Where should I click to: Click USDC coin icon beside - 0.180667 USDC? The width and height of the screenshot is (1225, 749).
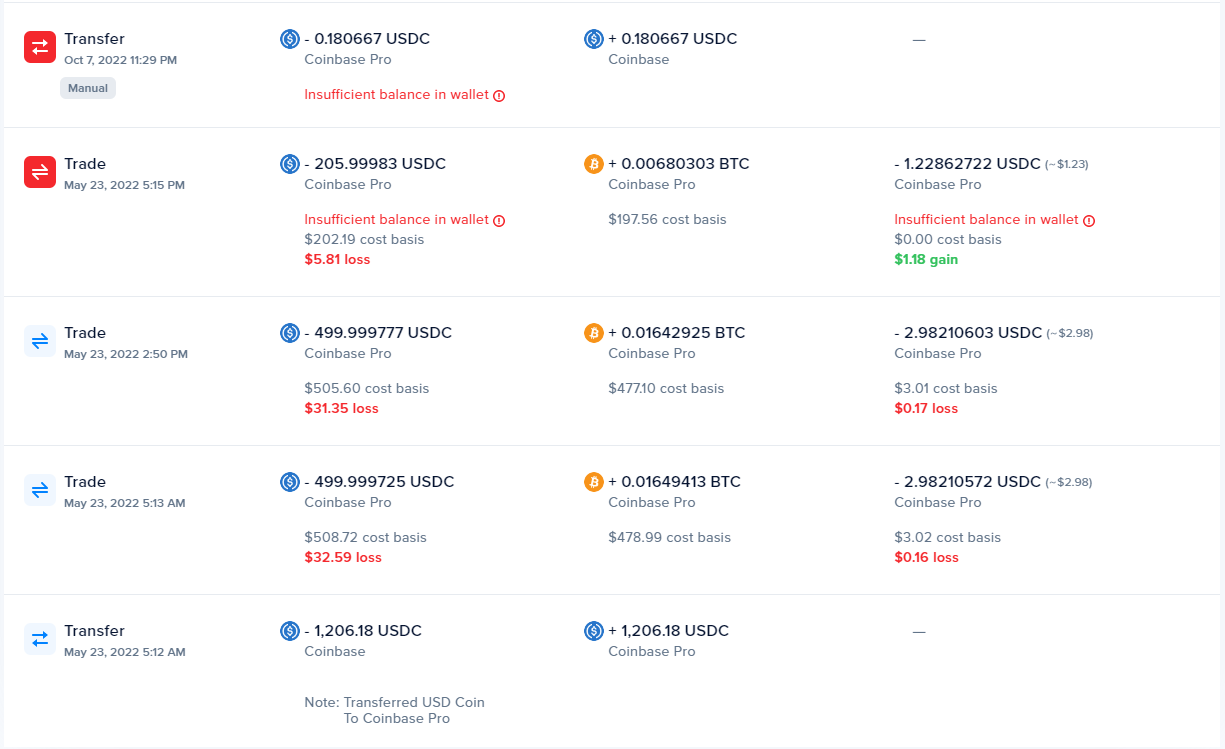pyautogui.click(x=290, y=39)
